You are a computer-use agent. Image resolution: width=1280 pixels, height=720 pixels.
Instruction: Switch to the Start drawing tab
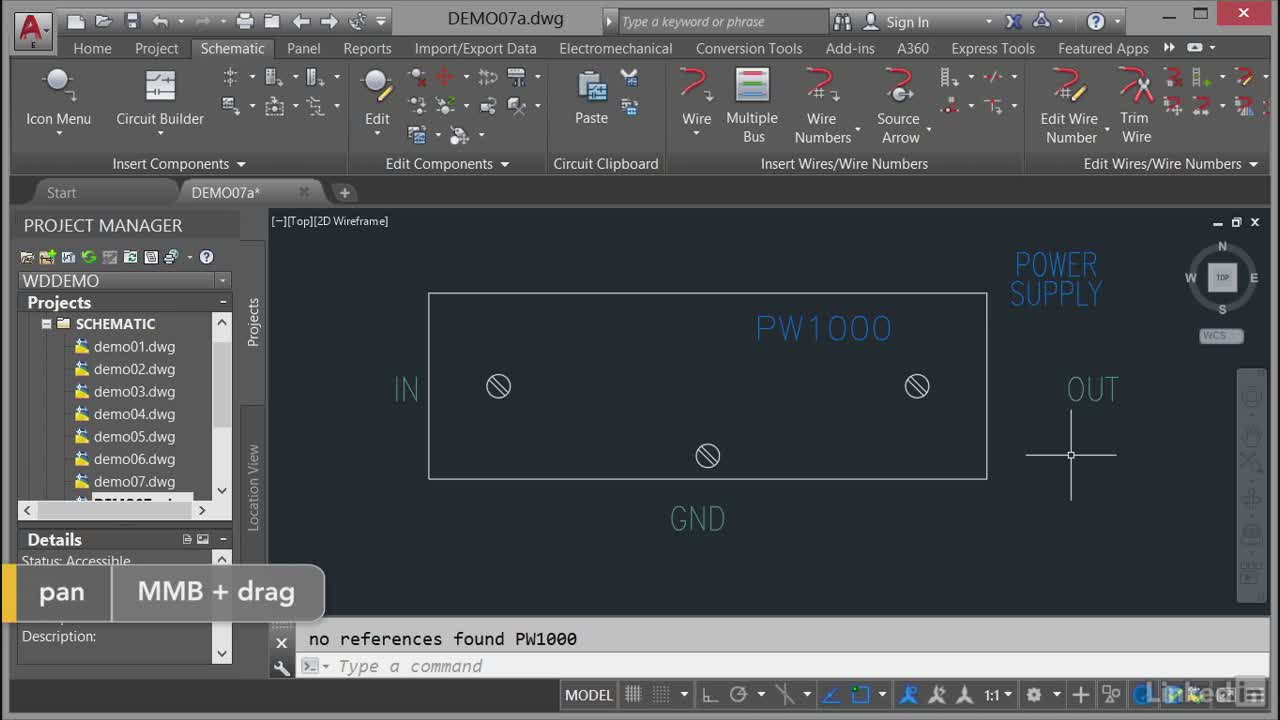tap(61, 193)
